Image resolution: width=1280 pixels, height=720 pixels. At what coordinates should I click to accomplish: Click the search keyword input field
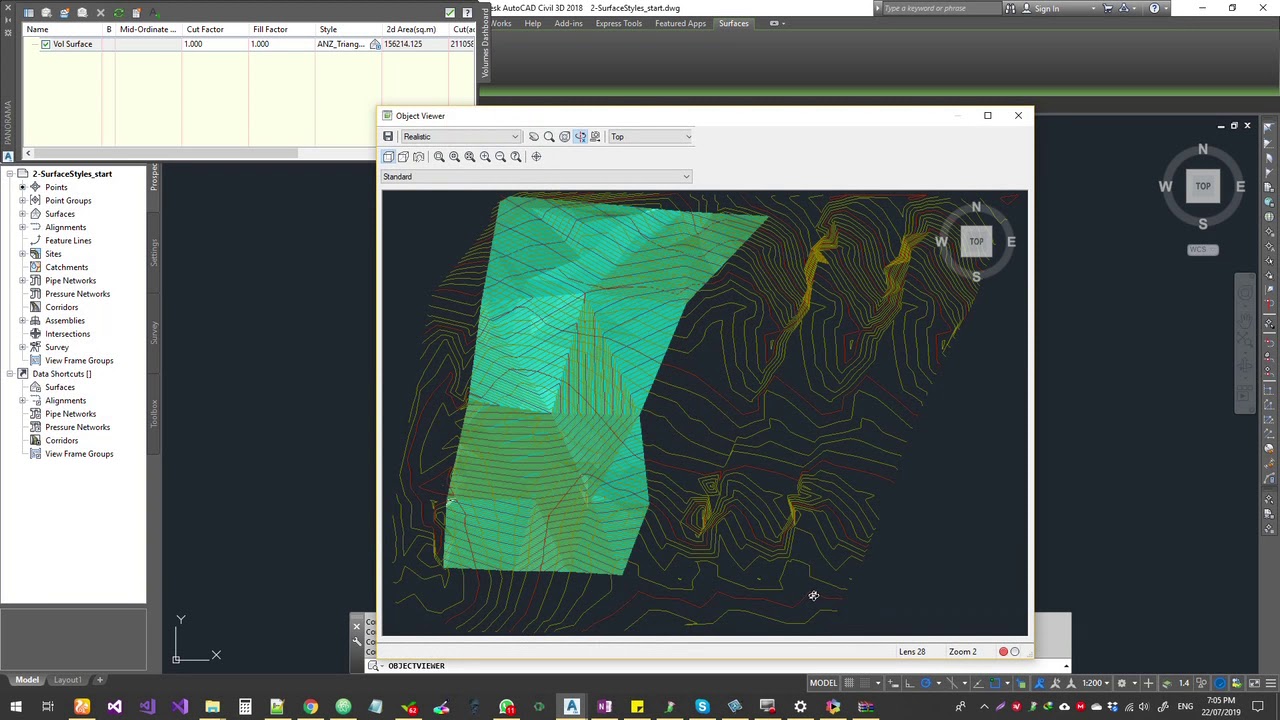click(940, 8)
